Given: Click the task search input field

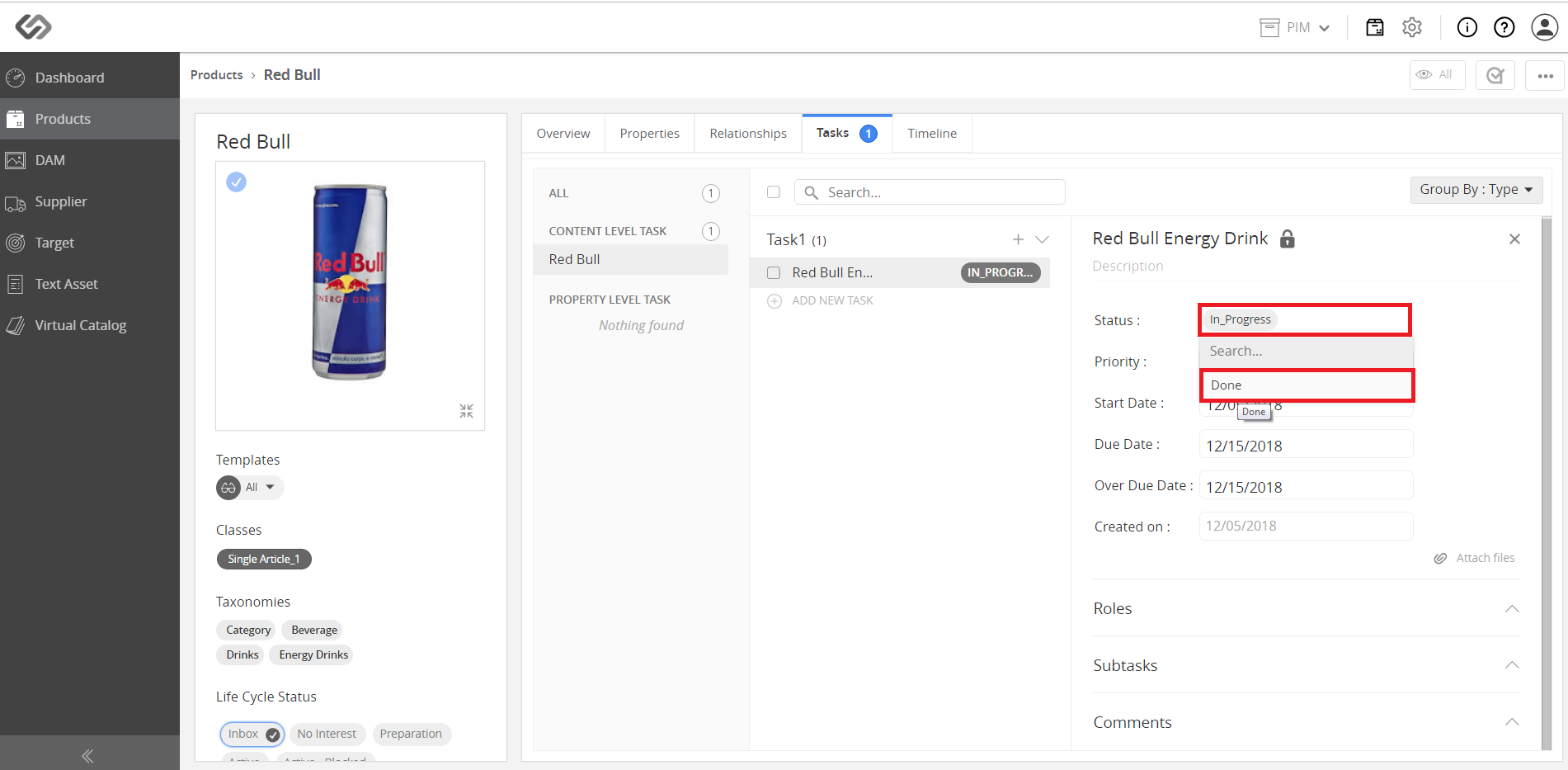Looking at the screenshot, I should click(x=930, y=192).
